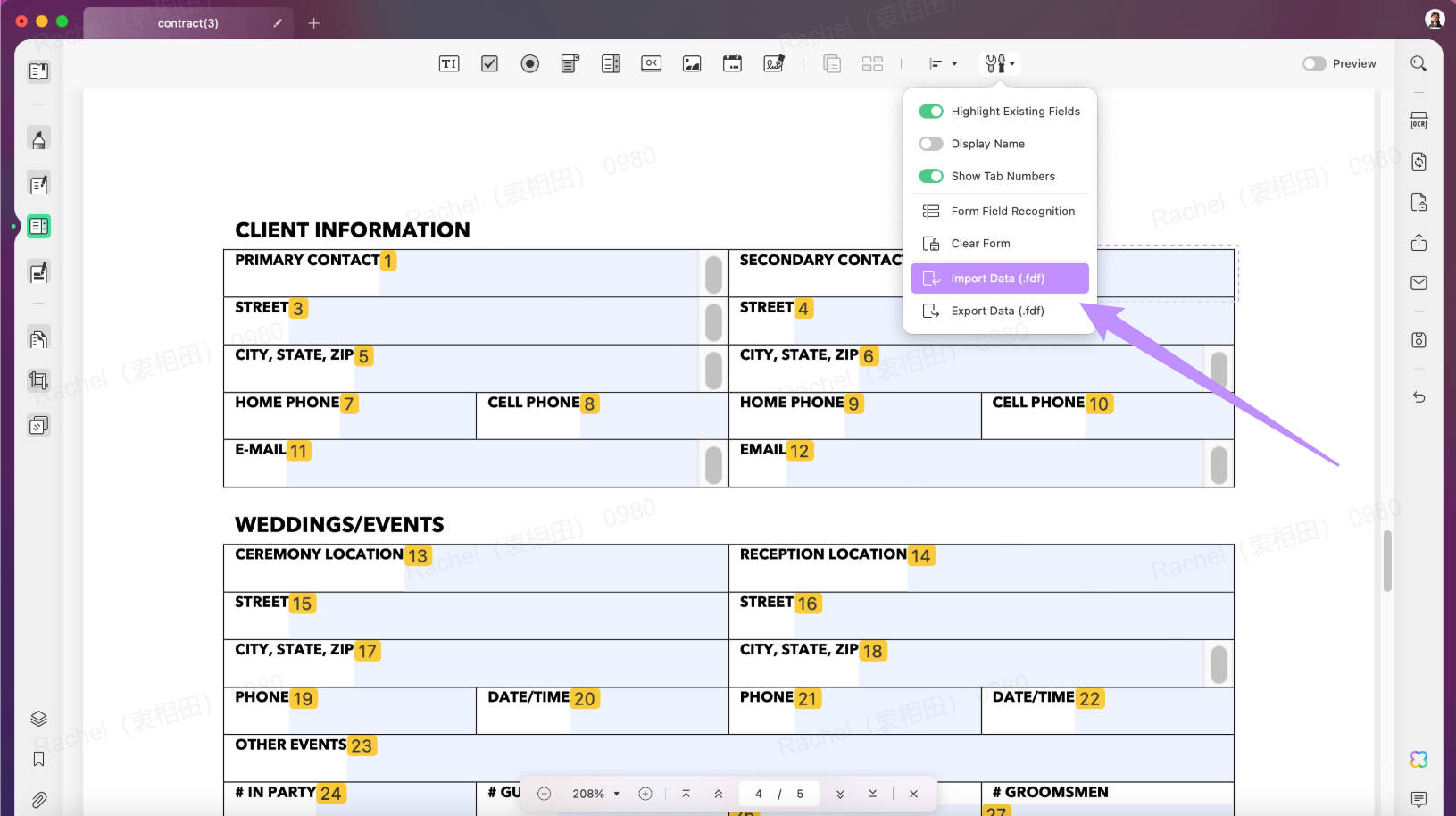
Task: Choose Export Data (.fdf) menu item
Action: coord(1000,311)
